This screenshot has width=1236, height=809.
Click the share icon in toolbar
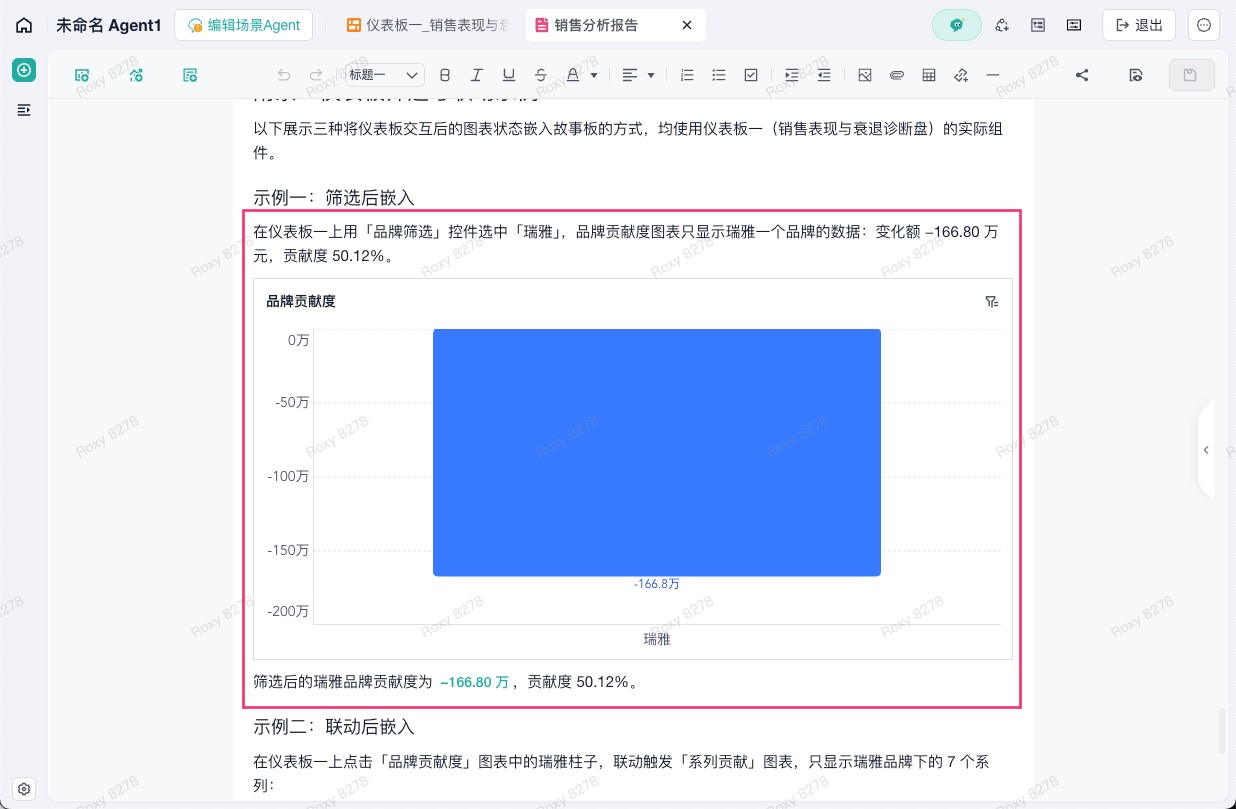[x=1082, y=75]
